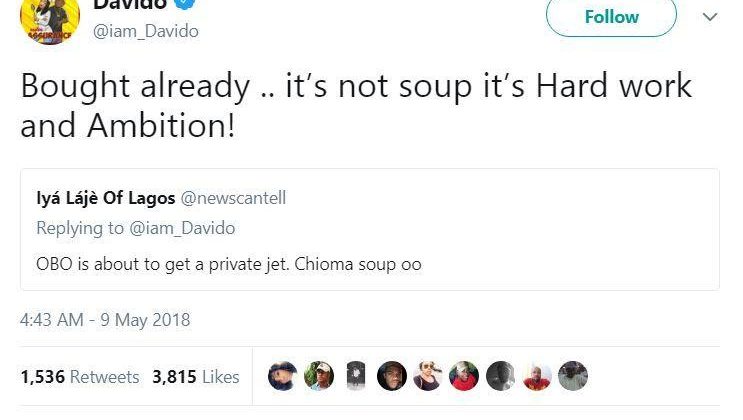View the 1,536 Retweets list

(x=79, y=377)
